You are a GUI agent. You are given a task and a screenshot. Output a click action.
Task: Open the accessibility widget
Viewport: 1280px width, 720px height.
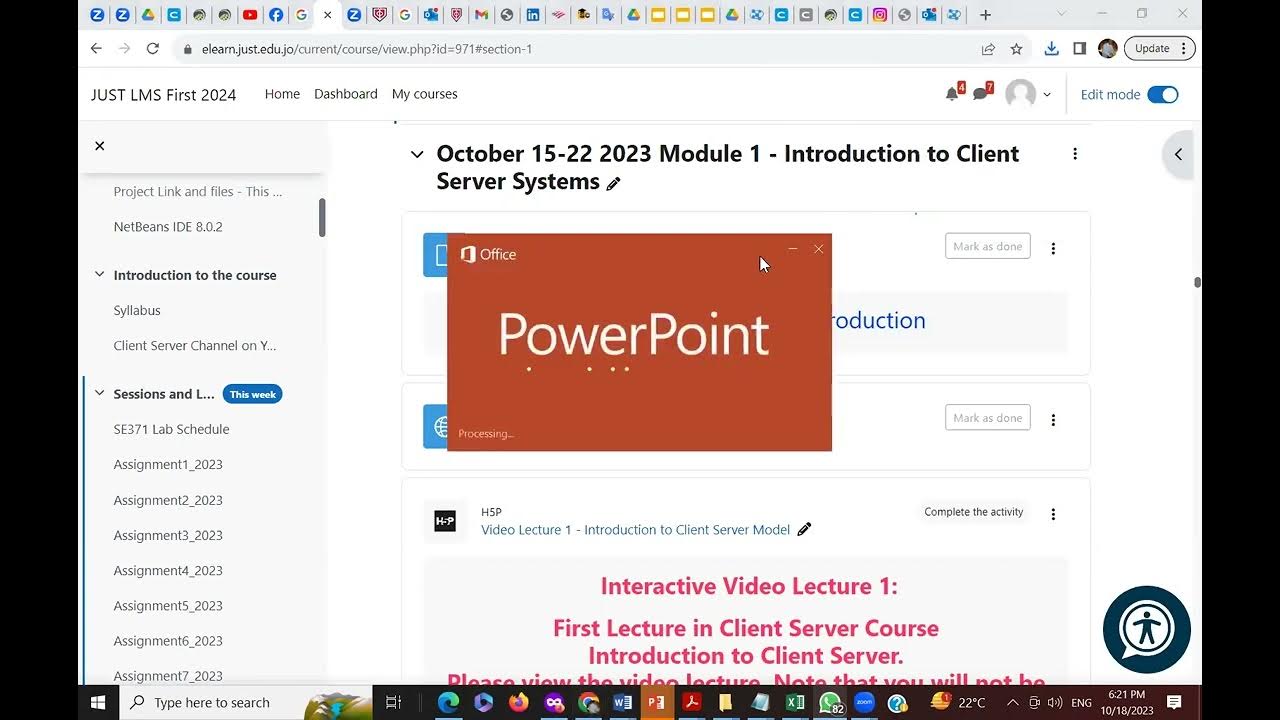(x=1146, y=629)
